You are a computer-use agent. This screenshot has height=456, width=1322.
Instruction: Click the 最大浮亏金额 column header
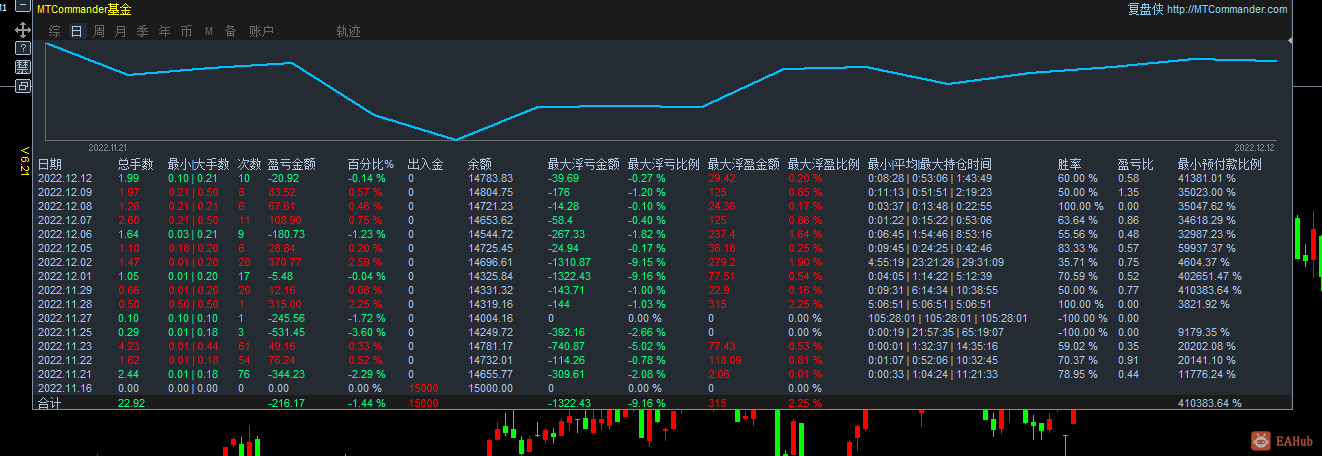point(583,164)
